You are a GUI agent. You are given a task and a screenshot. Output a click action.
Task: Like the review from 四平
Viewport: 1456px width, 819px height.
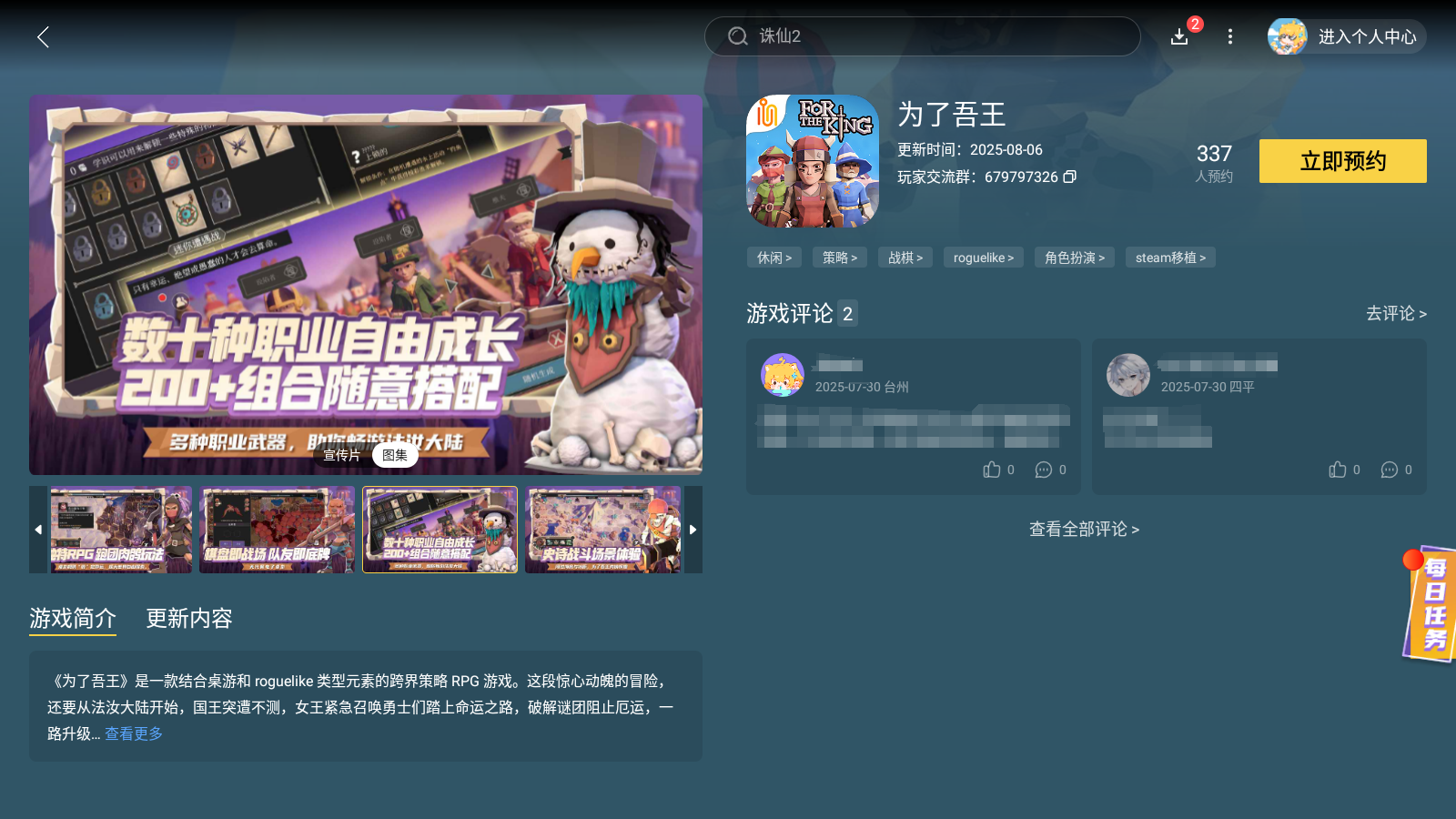click(x=1338, y=470)
